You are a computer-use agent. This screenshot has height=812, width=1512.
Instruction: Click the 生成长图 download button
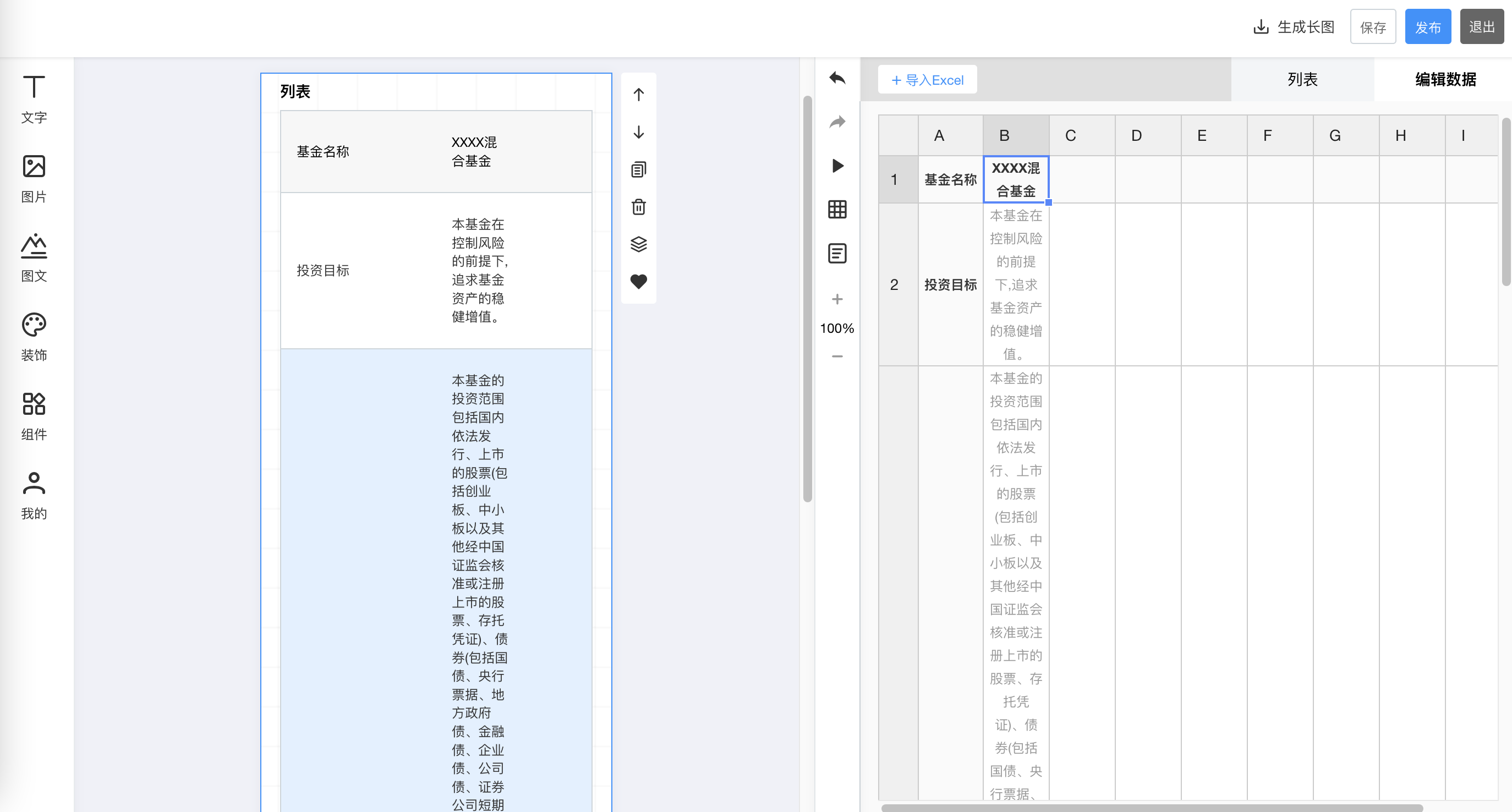click(1294, 27)
